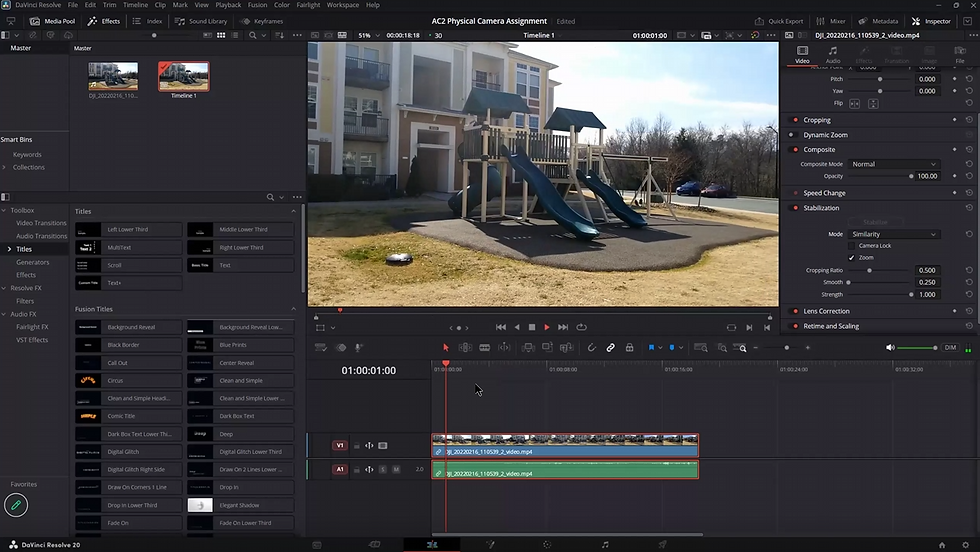
Task: Click the DIM audio button
Action: click(x=950, y=348)
